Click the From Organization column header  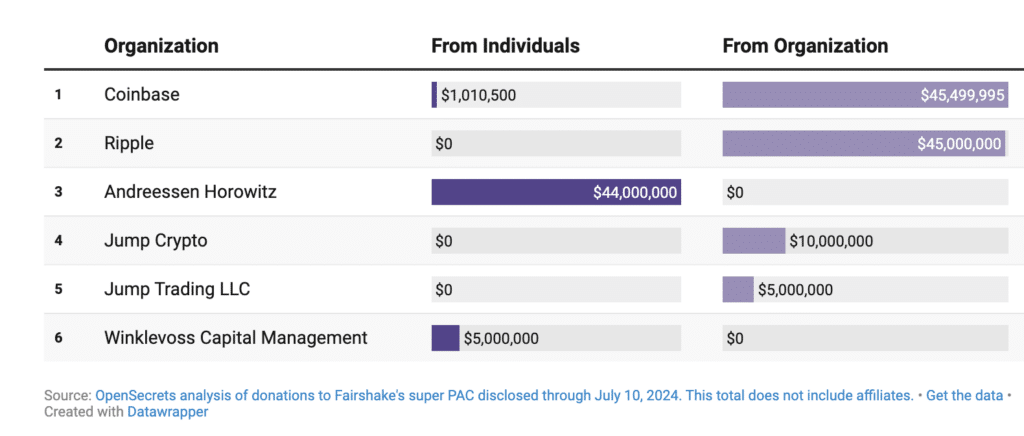805,46
